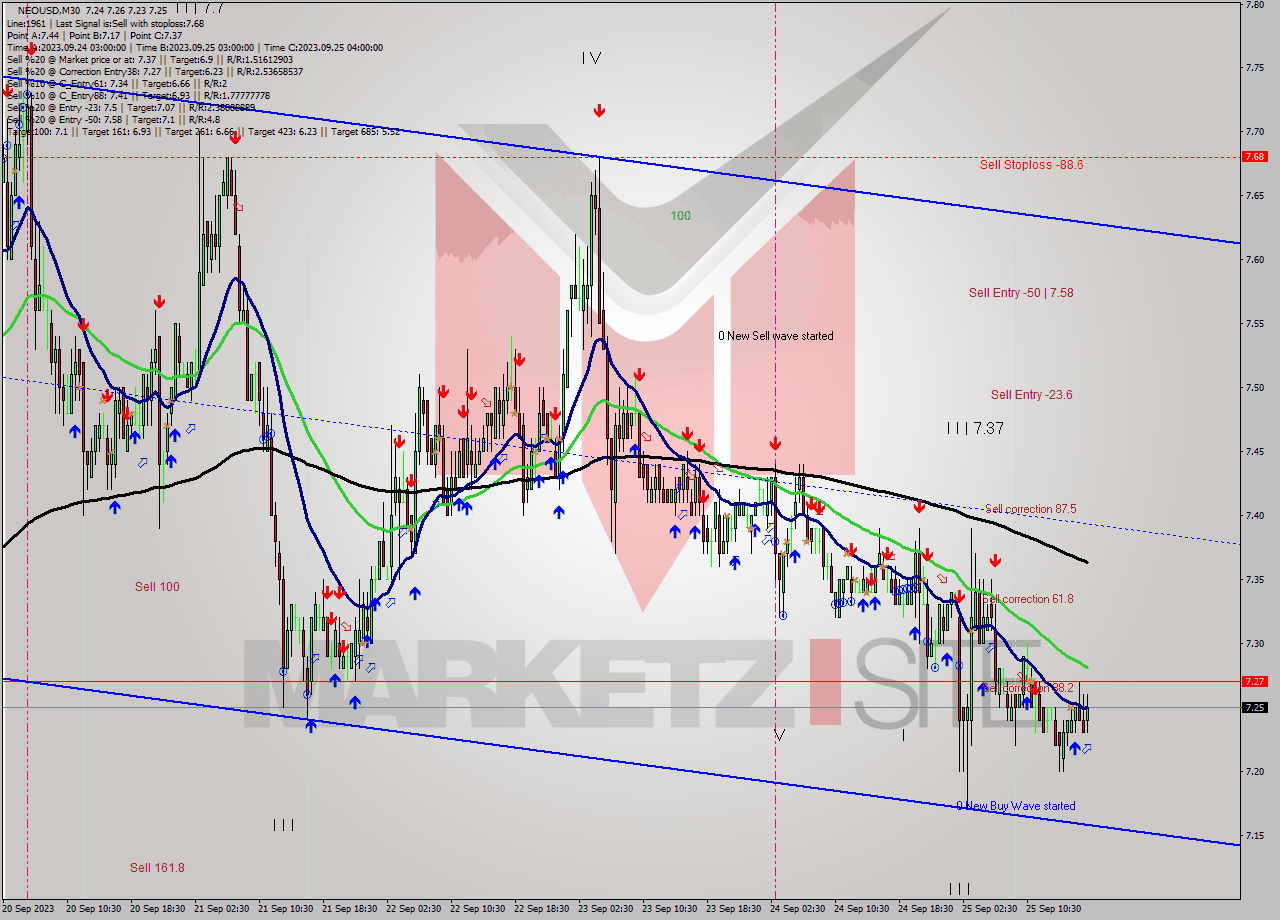Image resolution: width=1280 pixels, height=920 pixels.
Task: Click the red 7.27 price tag
Action: [1254, 681]
